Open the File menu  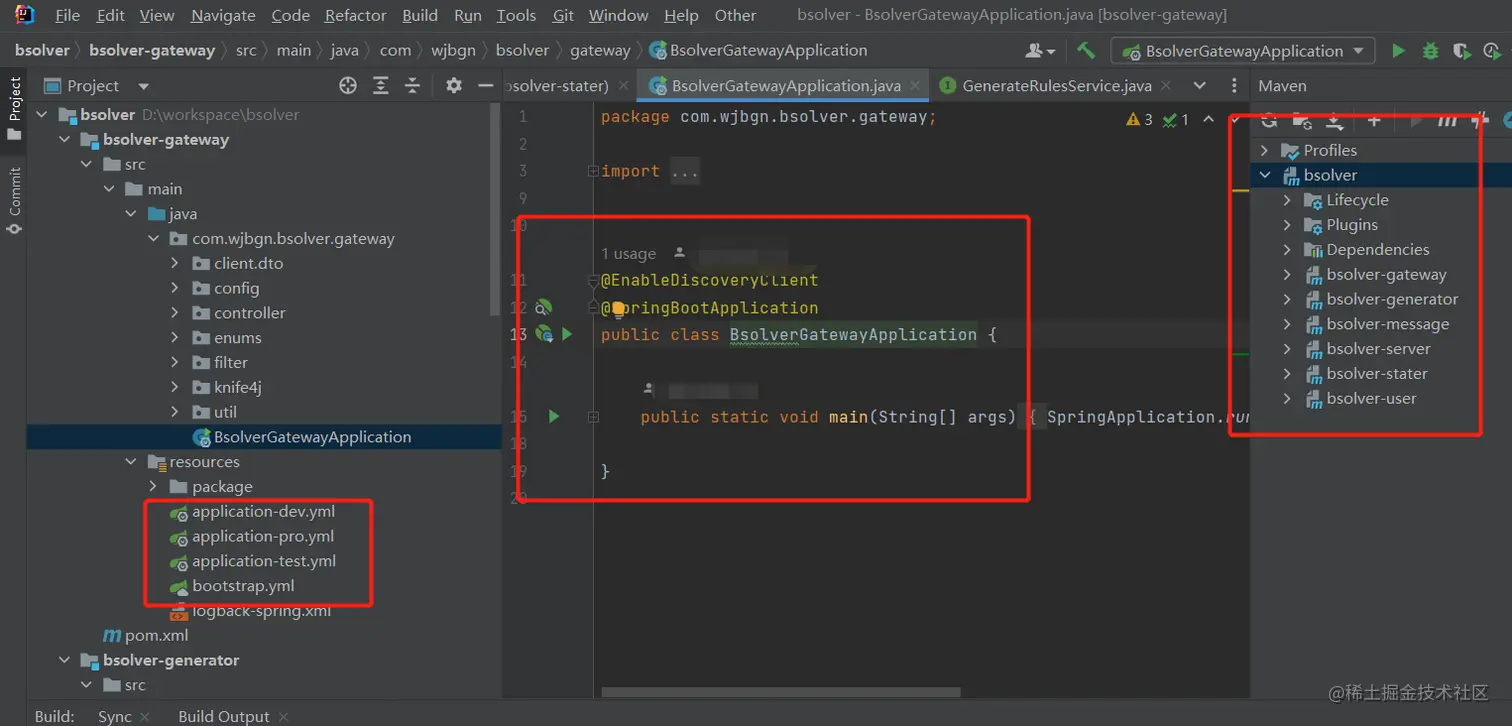pos(67,15)
